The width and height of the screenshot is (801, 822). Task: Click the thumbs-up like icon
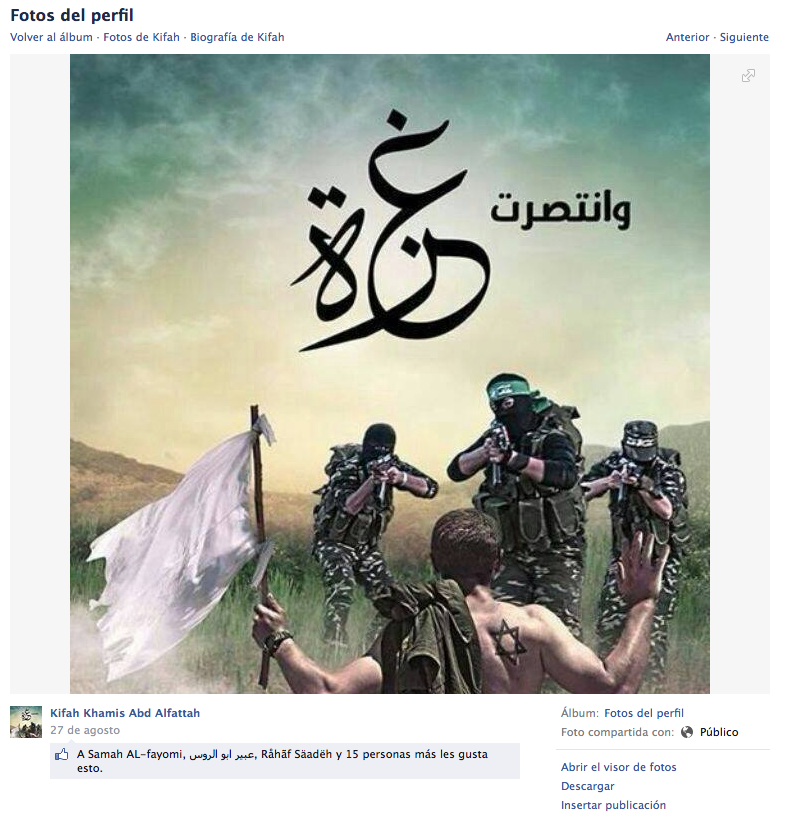click(62, 754)
